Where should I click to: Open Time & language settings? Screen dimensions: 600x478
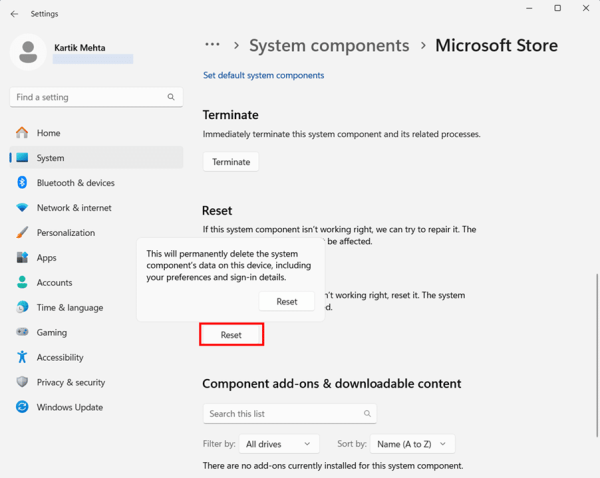(73, 307)
